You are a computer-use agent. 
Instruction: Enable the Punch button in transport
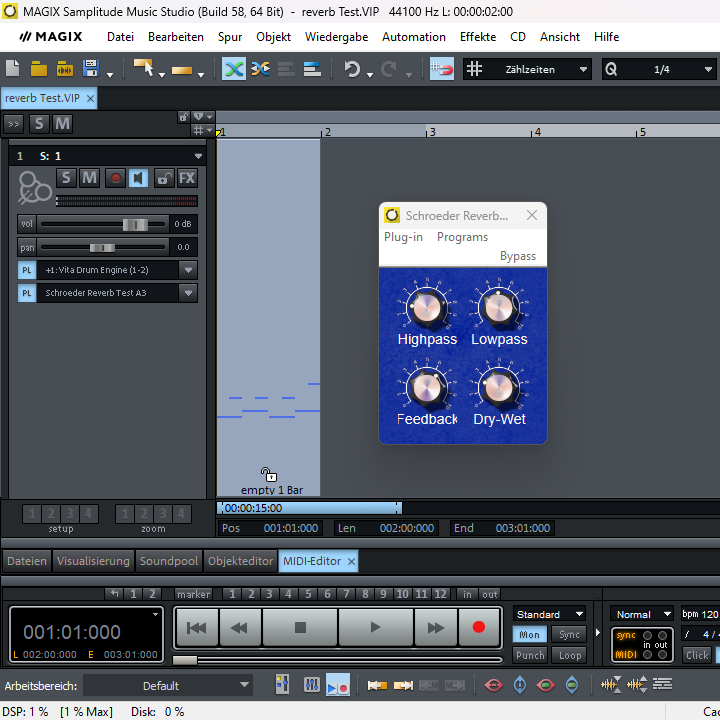click(x=529, y=655)
